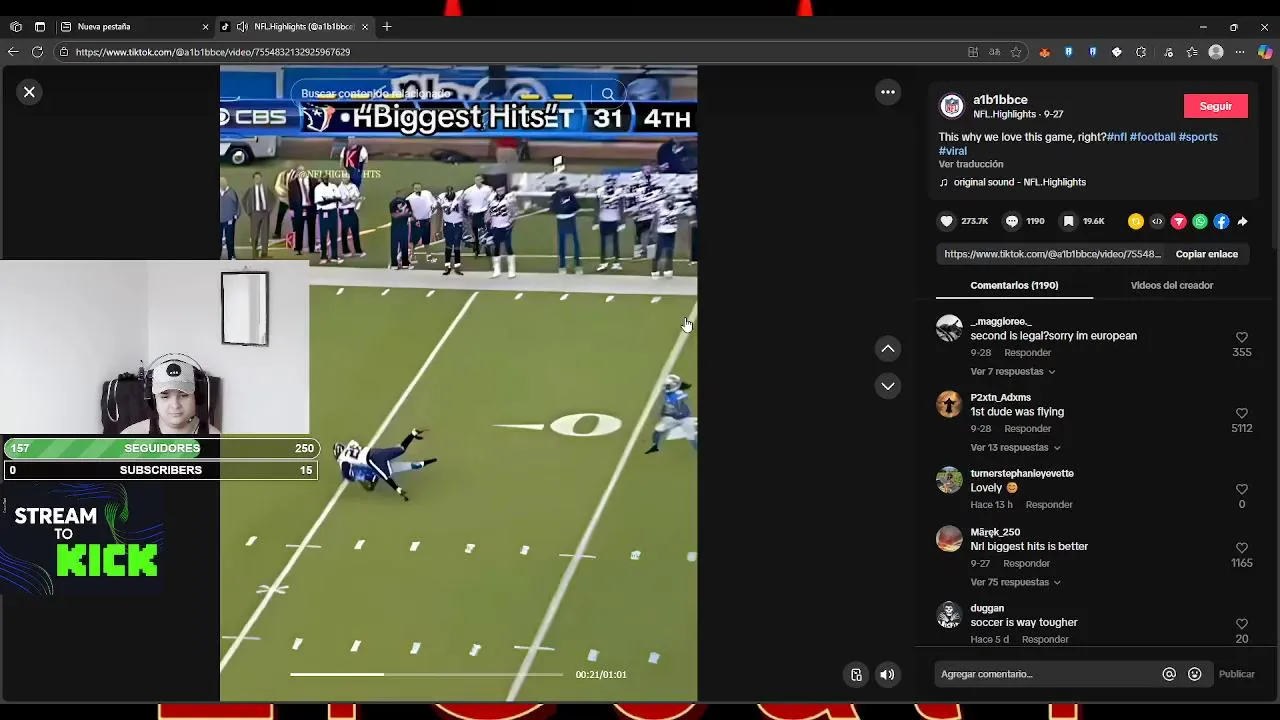The image size is (1280, 720).
Task: Close the NFL.Highlights browser tab
Action: click(x=365, y=27)
